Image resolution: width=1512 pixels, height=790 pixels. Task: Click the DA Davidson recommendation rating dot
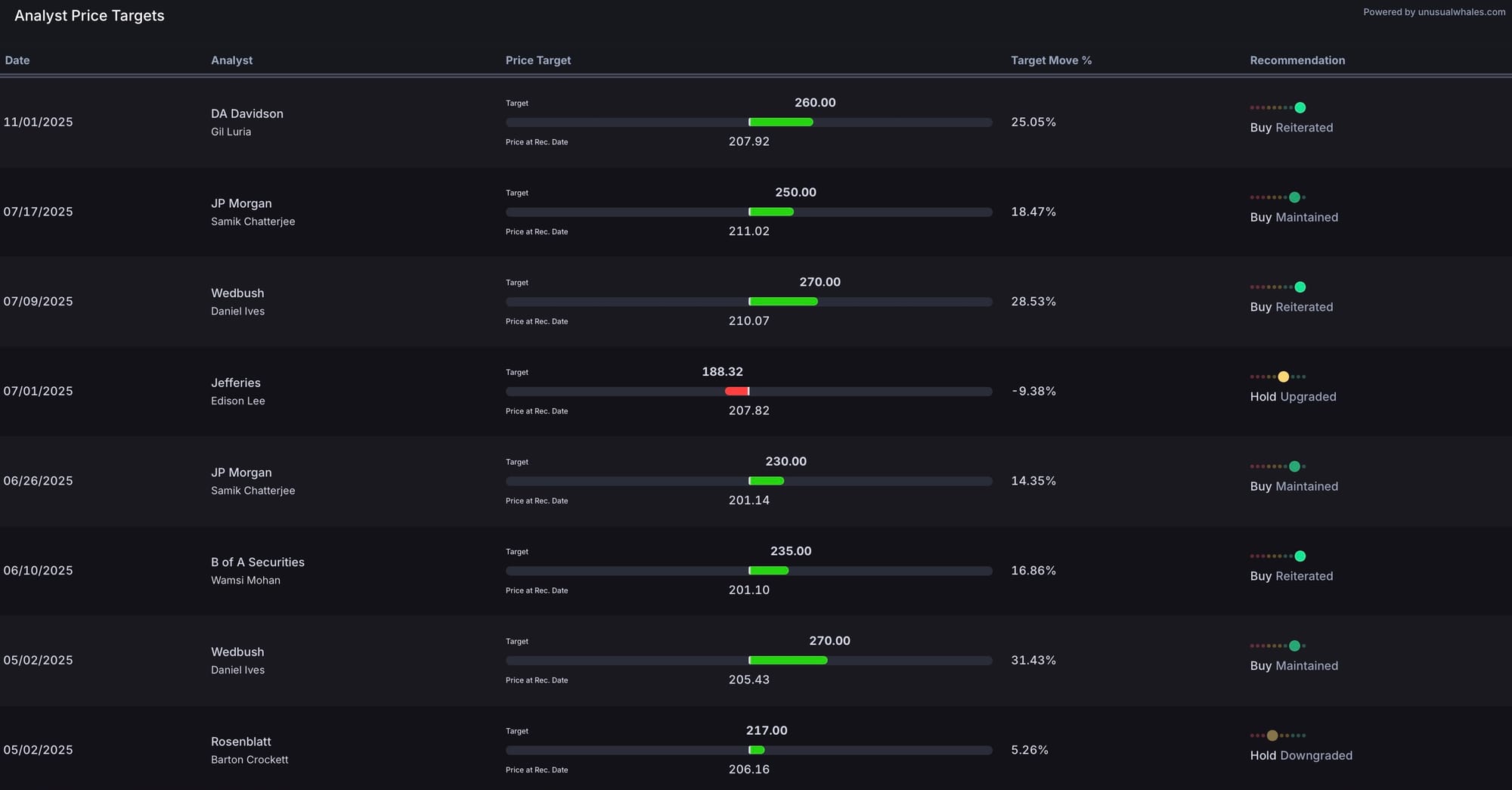(1300, 107)
